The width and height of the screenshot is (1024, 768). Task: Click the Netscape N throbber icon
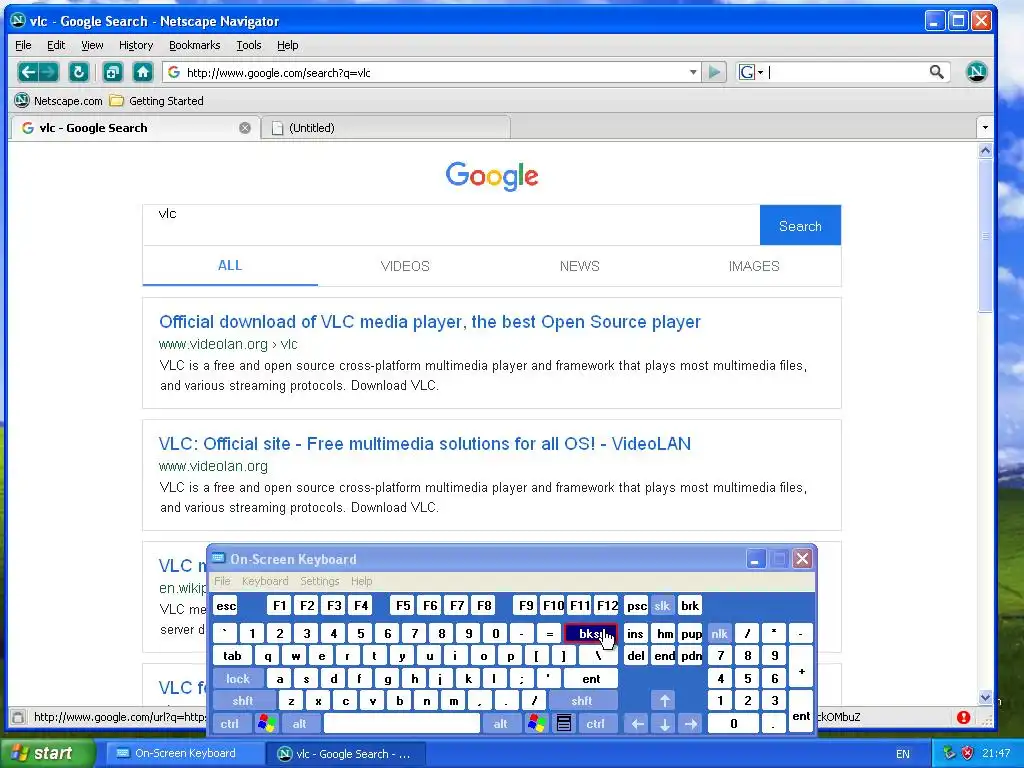tap(976, 72)
